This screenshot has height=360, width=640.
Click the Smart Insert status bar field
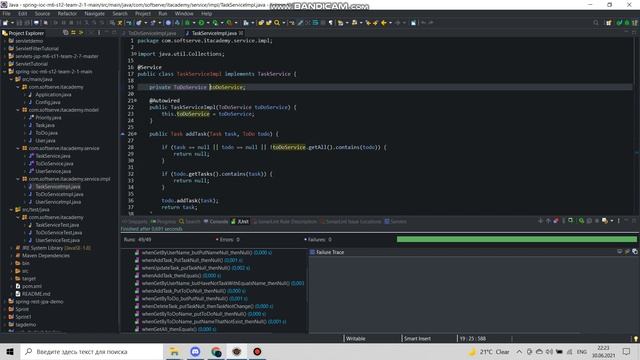click(x=417, y=338)
